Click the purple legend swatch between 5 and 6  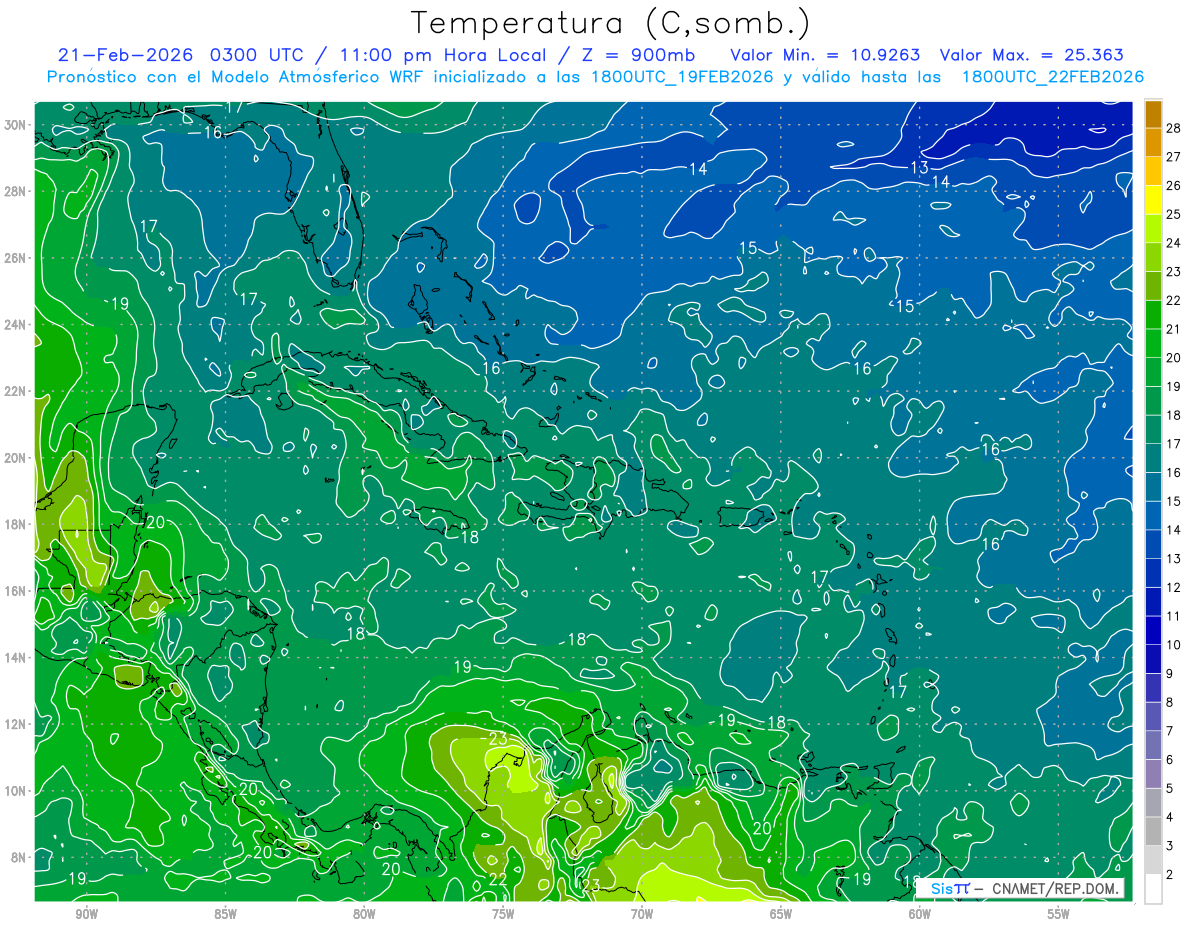(x=1153, y=774)
